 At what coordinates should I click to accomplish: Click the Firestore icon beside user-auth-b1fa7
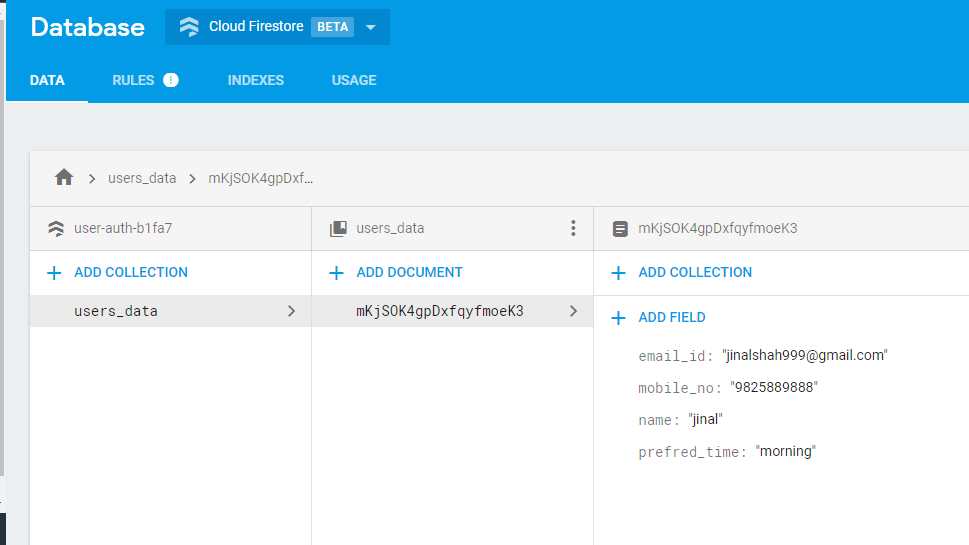[56, 229]
